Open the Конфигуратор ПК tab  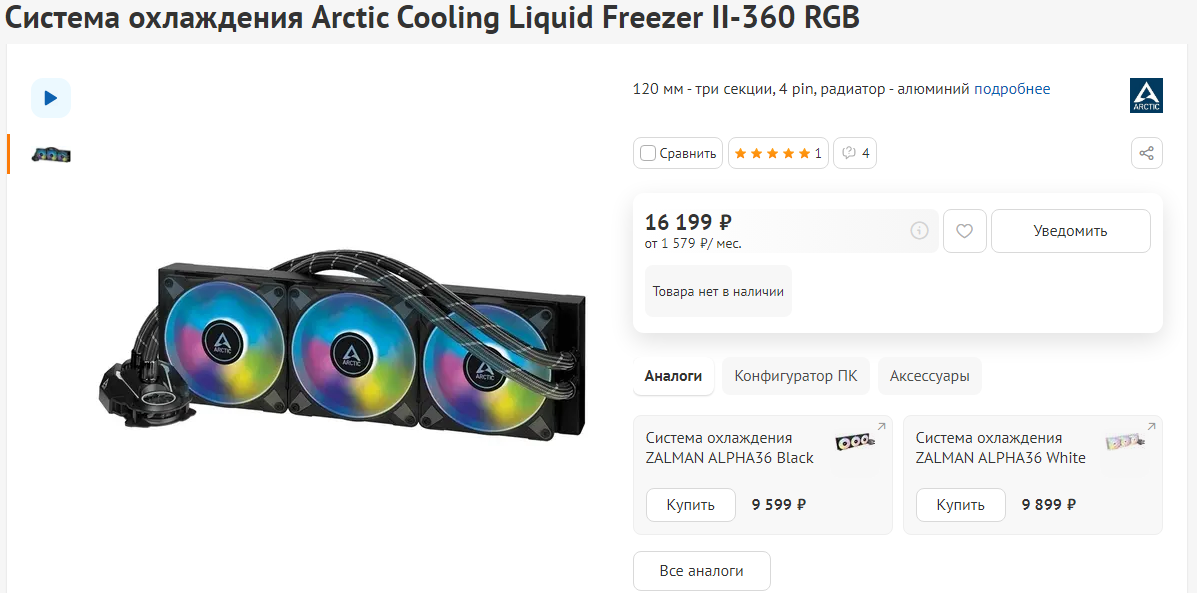[x=795, y=376]
